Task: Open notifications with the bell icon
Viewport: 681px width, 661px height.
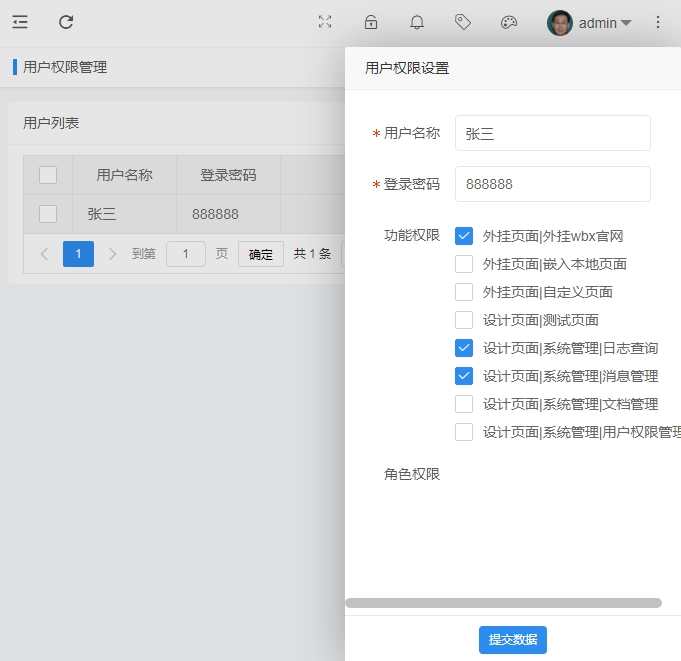Action: (417, 22)
